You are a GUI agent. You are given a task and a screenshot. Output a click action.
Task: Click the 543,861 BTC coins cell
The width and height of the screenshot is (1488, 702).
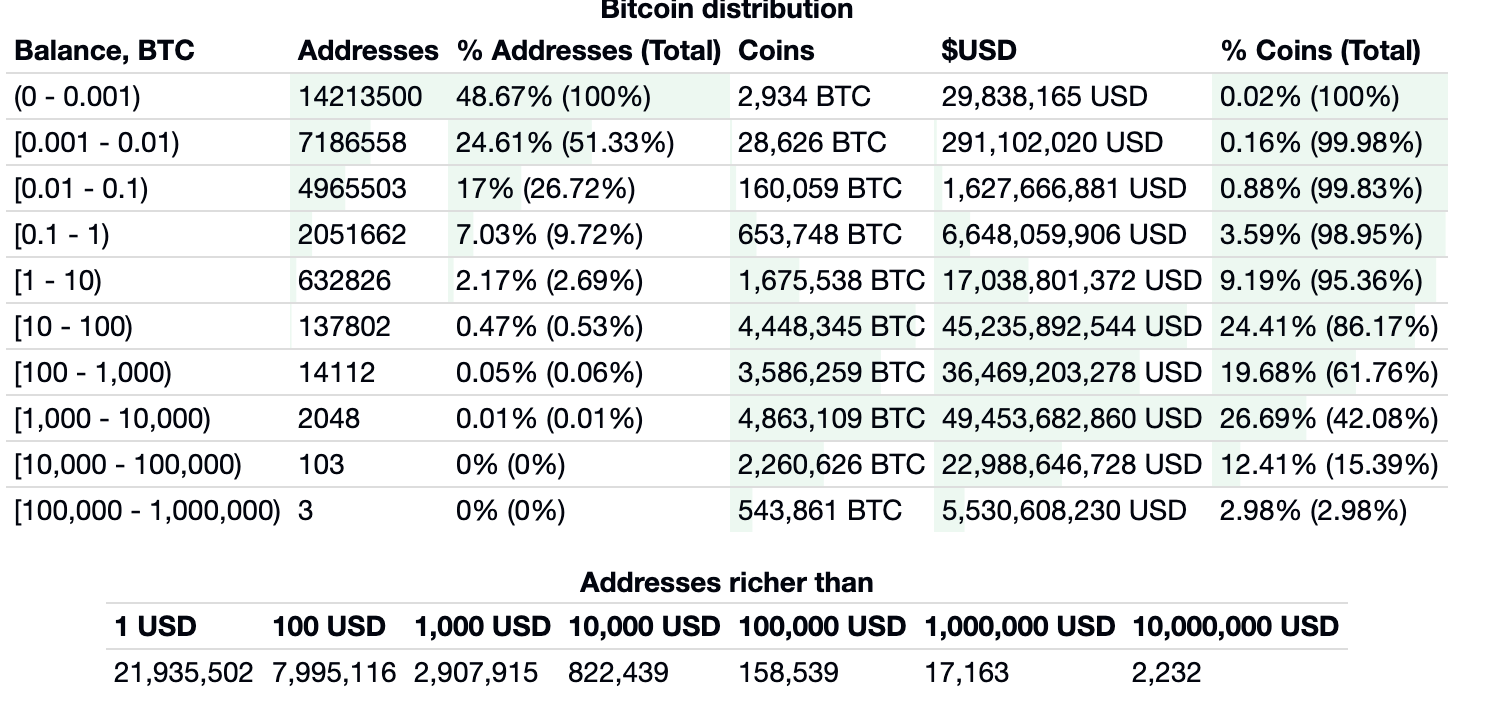tap(819, 511)
